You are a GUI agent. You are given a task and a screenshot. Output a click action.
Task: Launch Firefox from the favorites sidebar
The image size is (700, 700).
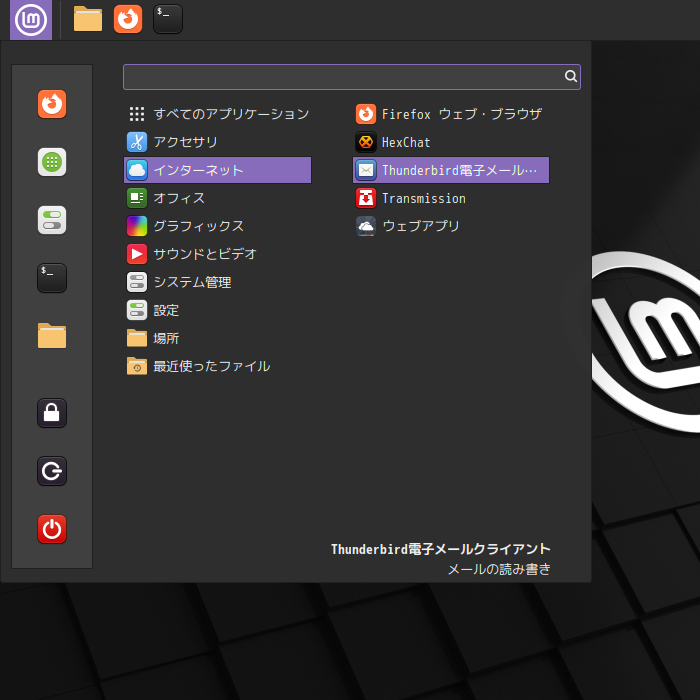[52, 104]
